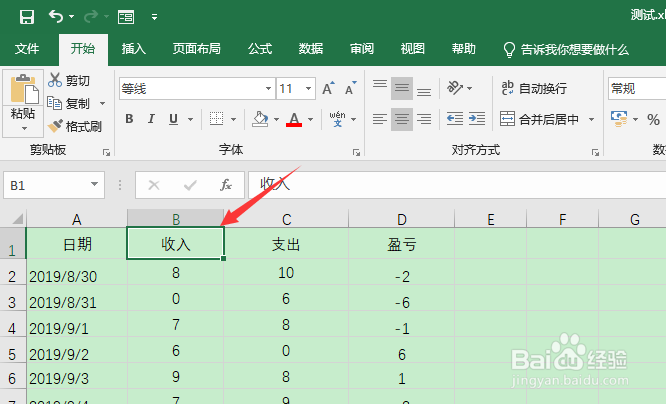Click the 告诉我你想要做什么 search box

coord(566,50)
